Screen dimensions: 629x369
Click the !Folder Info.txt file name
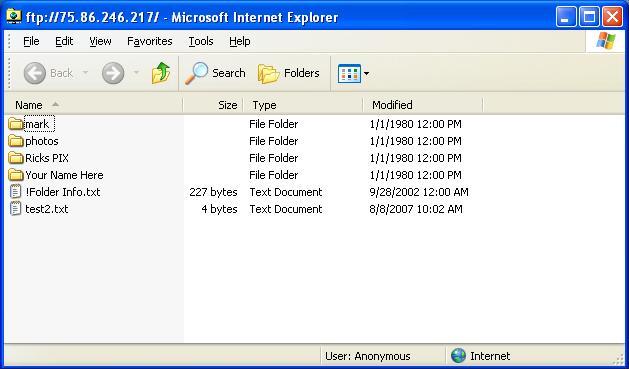[x=63, y=192]
